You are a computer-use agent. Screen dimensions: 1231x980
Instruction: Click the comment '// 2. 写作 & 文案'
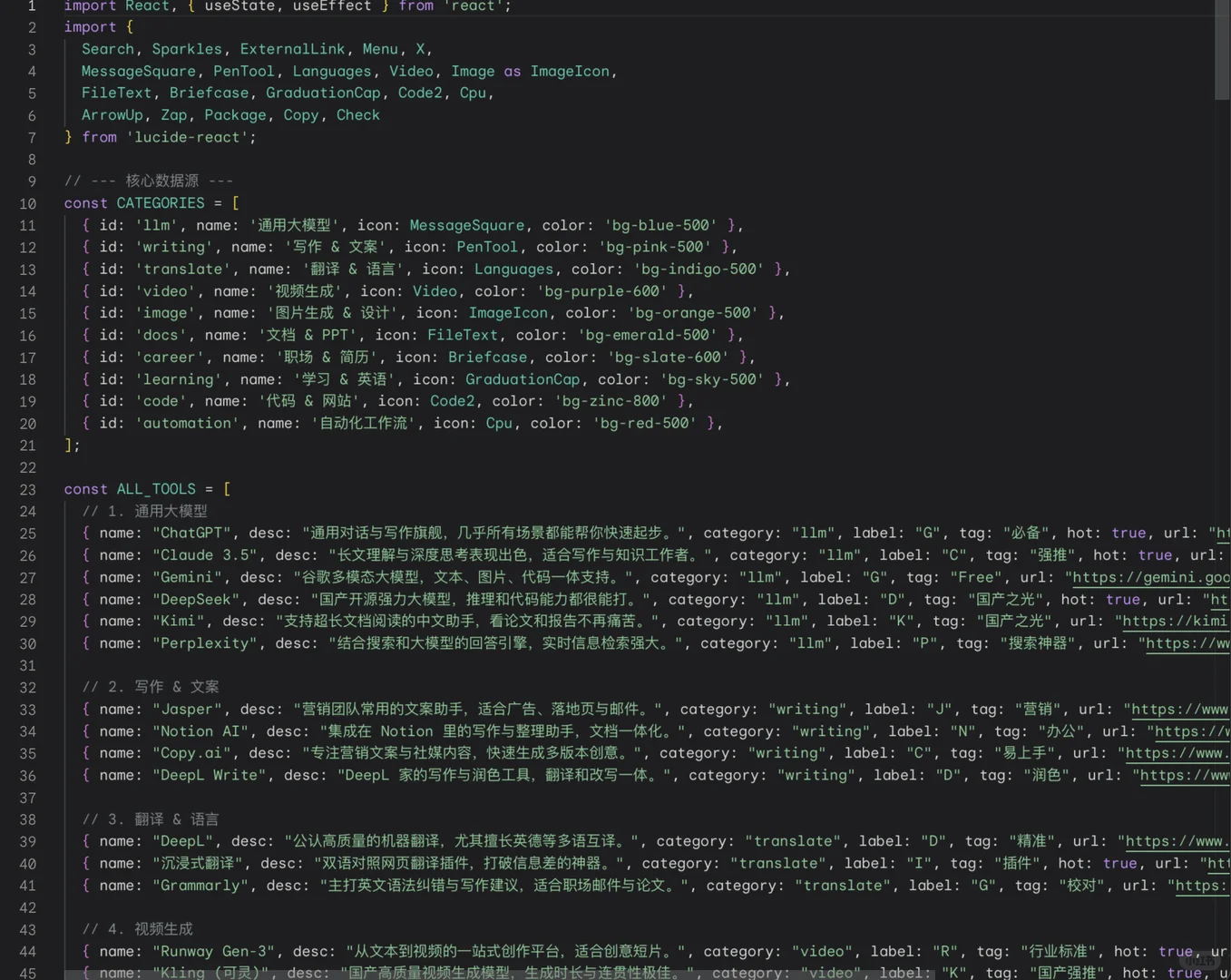tap(151, 687)
